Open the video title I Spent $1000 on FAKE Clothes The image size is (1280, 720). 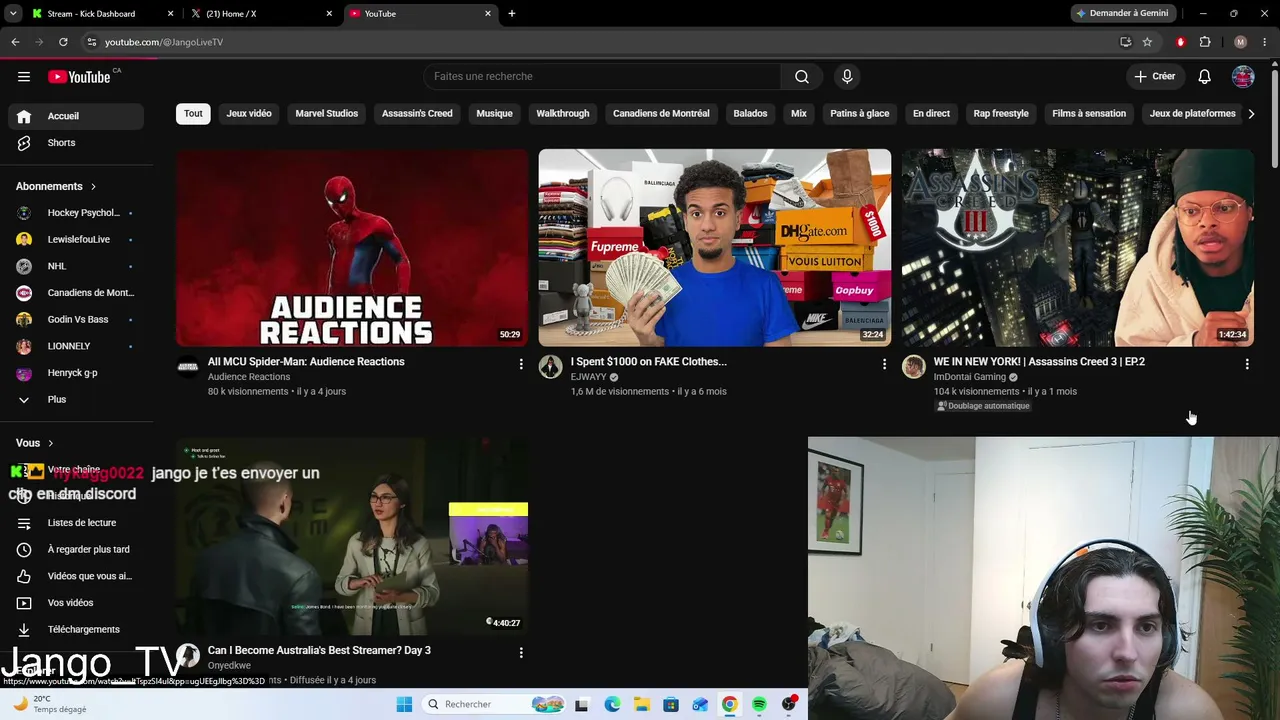click(649, 362)
